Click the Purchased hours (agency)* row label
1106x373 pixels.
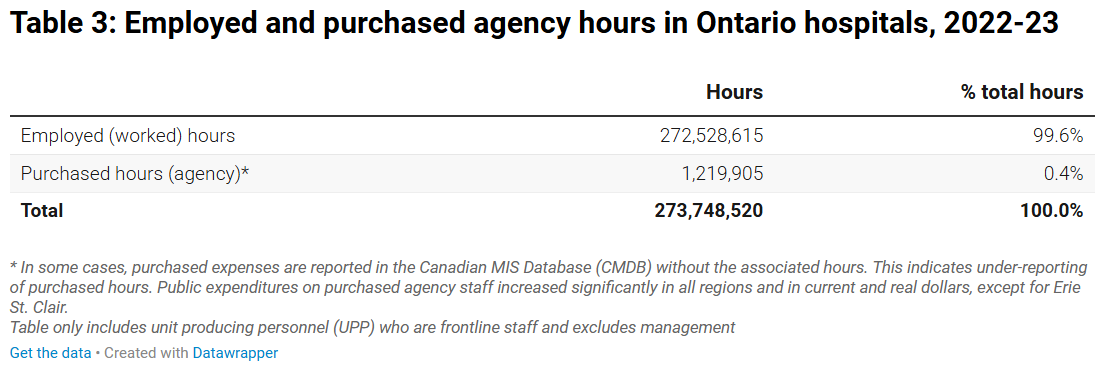point(135,173)
